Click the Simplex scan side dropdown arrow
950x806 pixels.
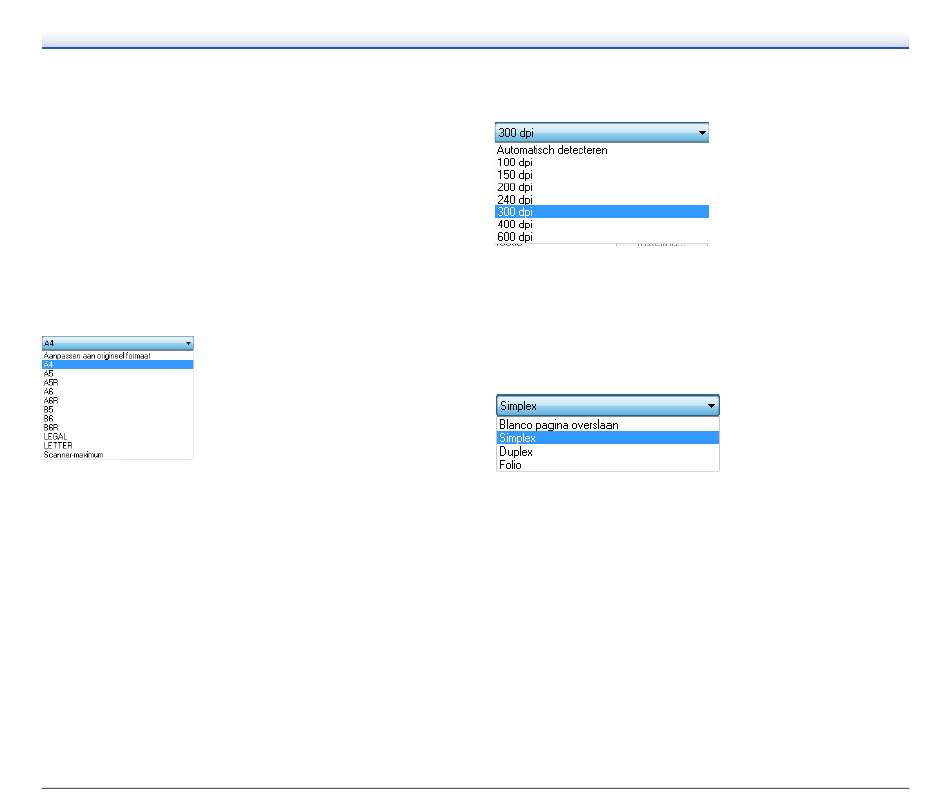coord(710,406)
